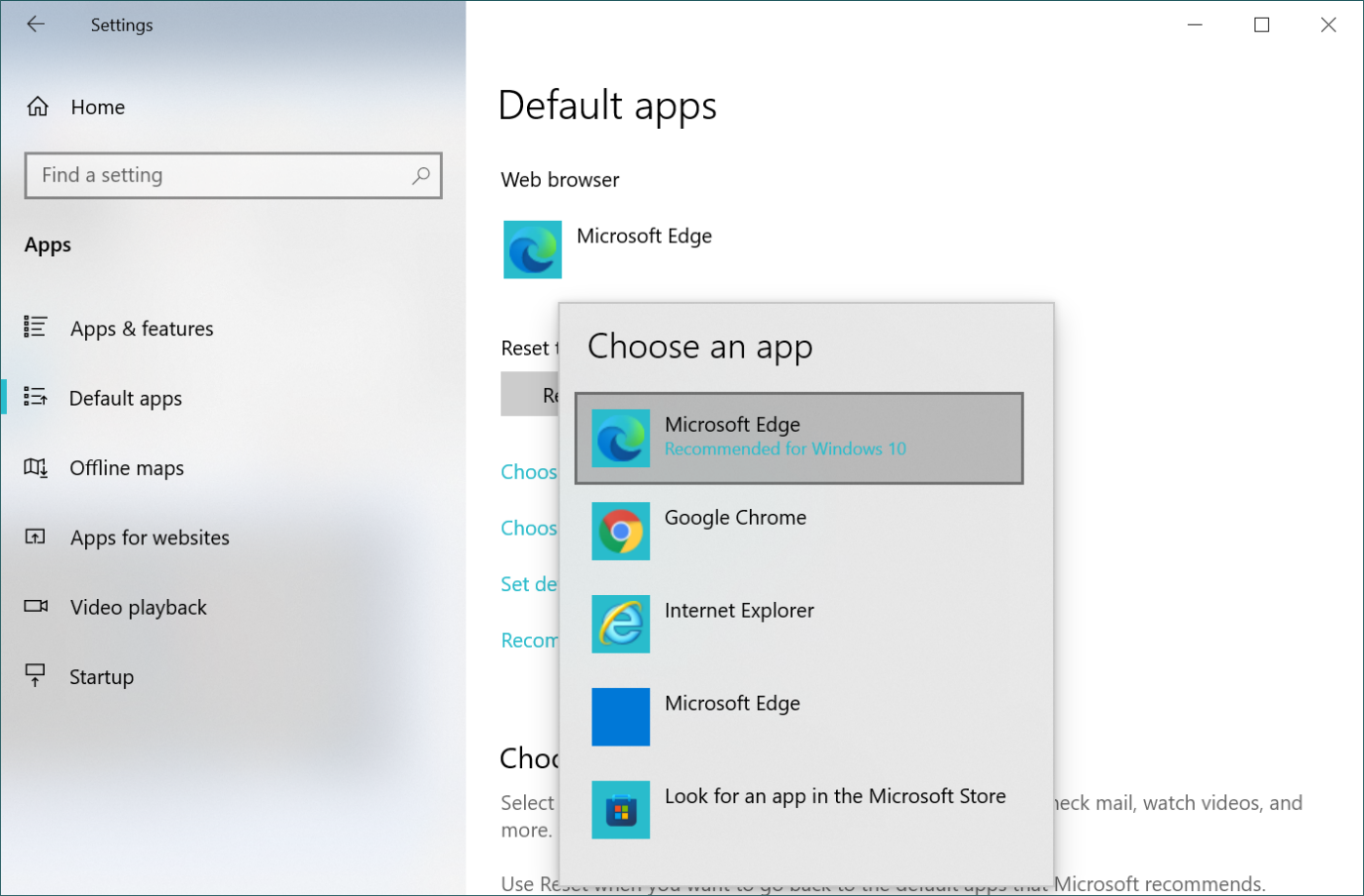Look for an app in Microsoft Store

798,810
